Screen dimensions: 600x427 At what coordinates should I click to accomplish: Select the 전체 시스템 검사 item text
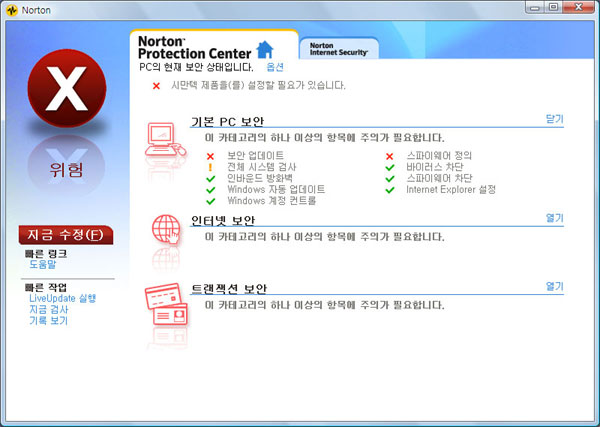[262, 167]
